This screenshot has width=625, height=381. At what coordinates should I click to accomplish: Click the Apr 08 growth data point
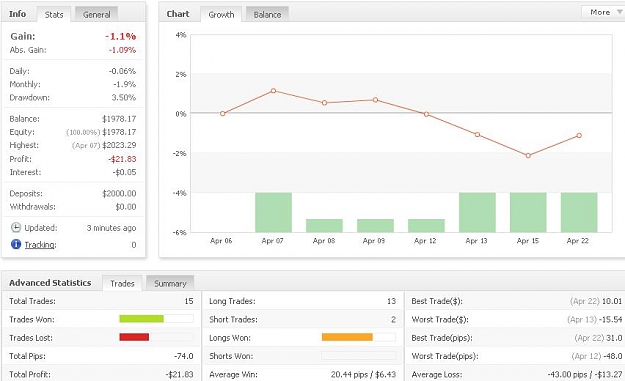[324, 103]
